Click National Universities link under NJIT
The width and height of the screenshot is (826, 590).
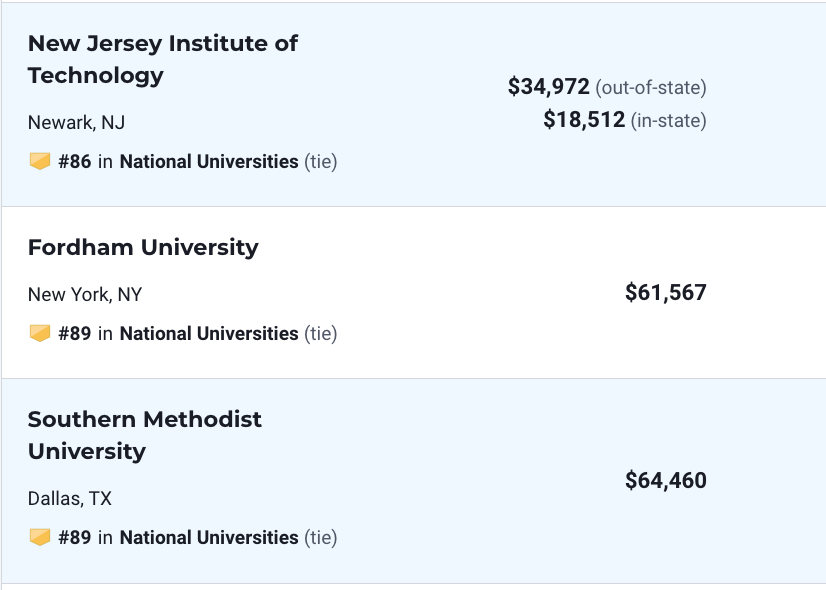pyautogui.click(x=209, y=161)
